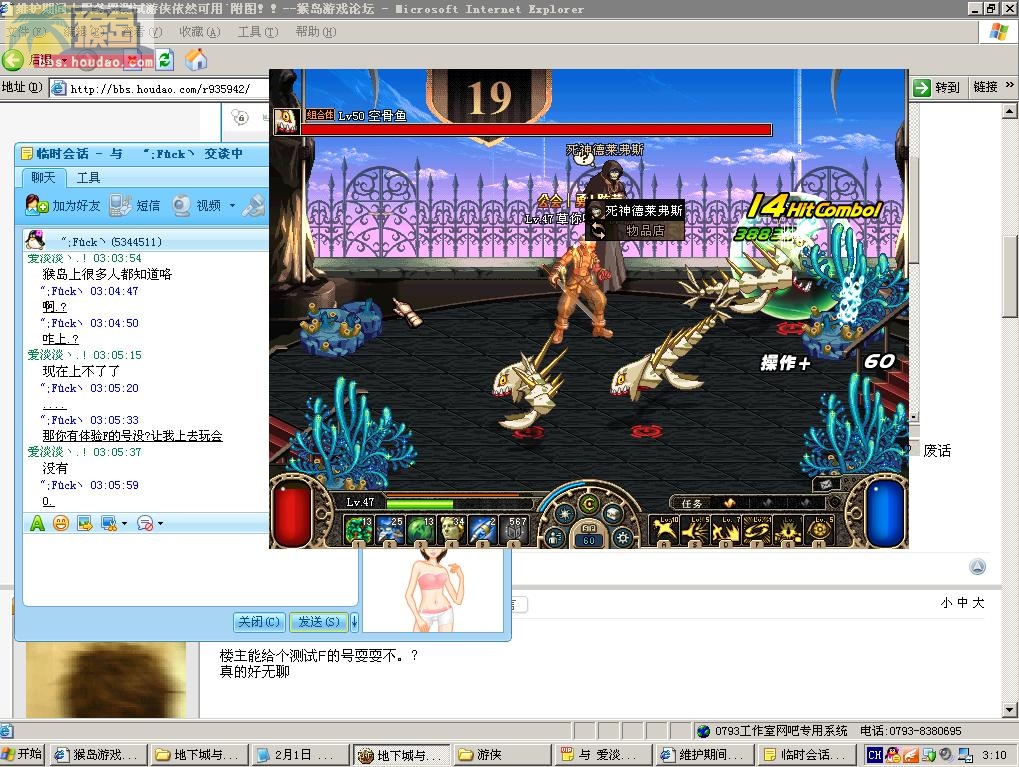Switch to the 聊天 chat tab

(44, 177)
